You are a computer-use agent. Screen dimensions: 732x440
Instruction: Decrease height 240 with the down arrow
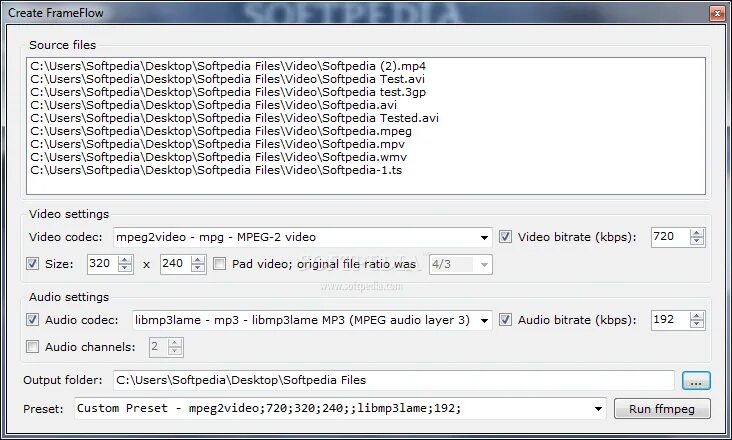(x=198, y=268)
